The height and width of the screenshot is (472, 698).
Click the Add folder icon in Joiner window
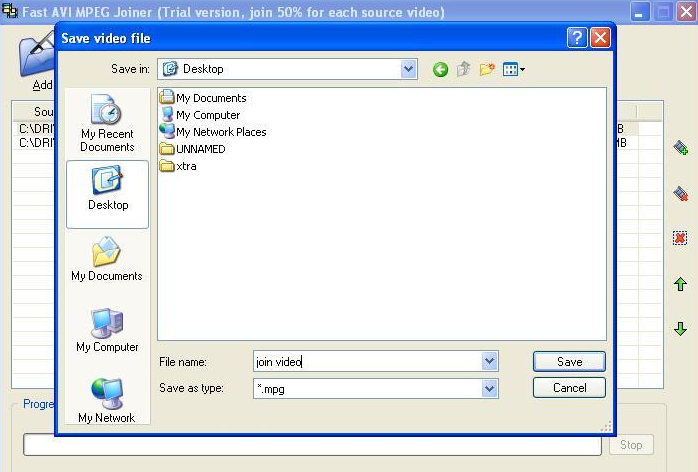click(x=37, y=60)
